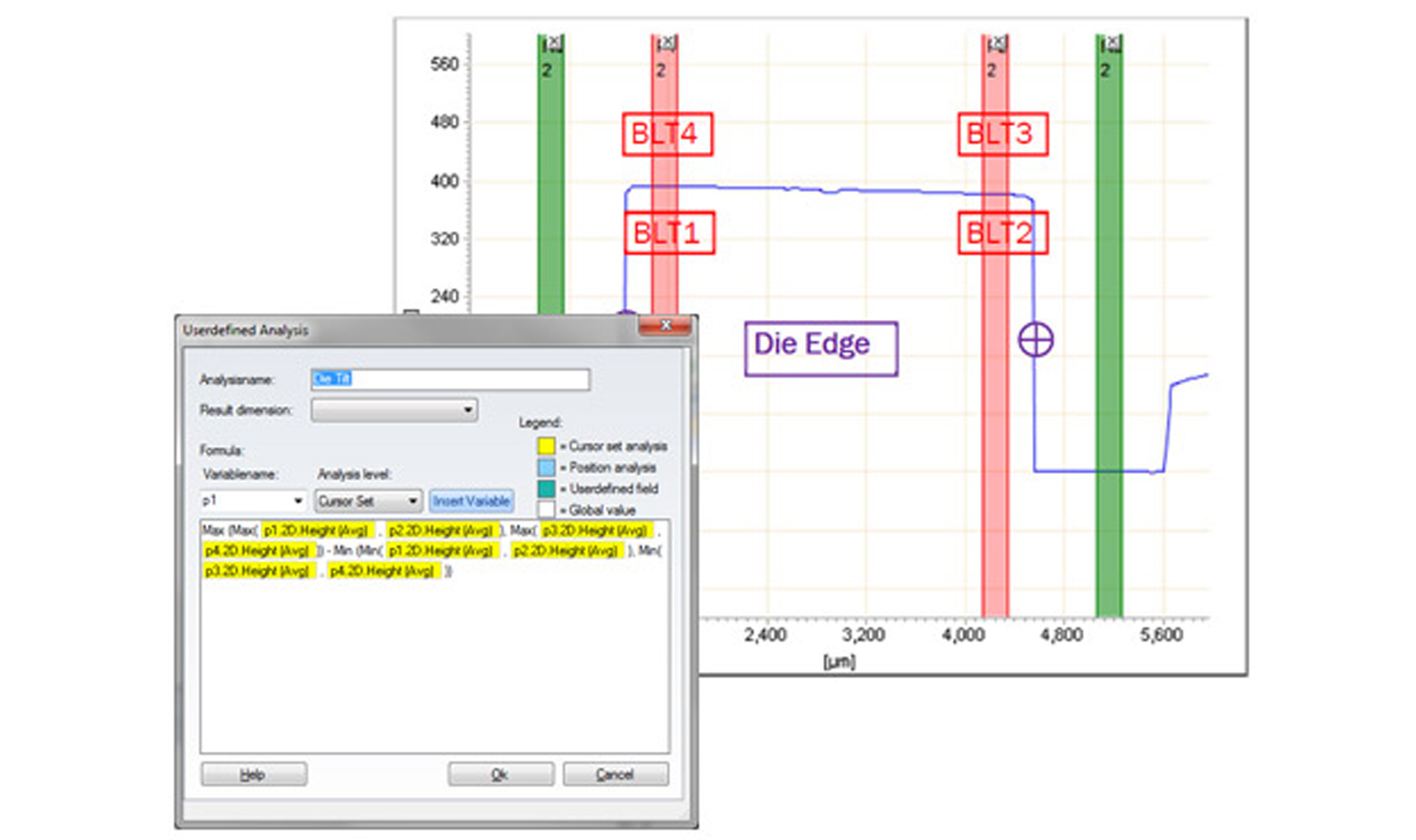Click the Ok button

point(499,775)
